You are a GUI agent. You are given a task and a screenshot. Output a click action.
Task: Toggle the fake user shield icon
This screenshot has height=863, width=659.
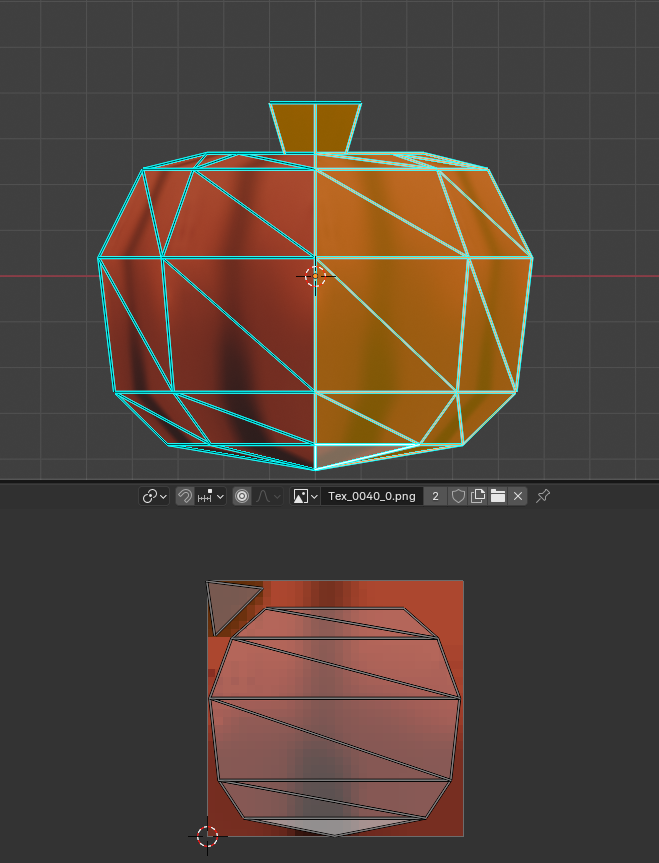[458, 496]
